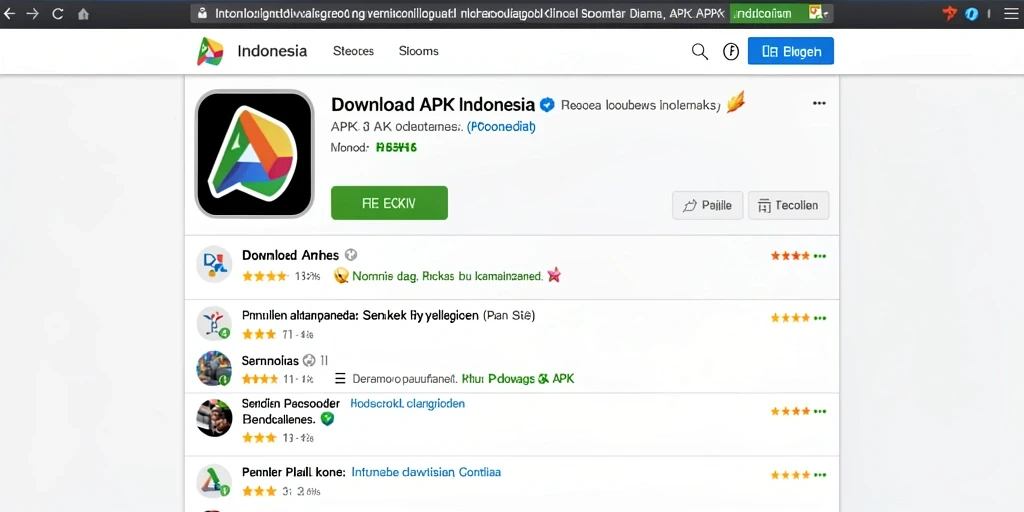The width and height of the screenshot is (1024, 512).
Task: Open 'Infunabe dawtiisian Contiaa' link
Action: click(x=426, y=472)
